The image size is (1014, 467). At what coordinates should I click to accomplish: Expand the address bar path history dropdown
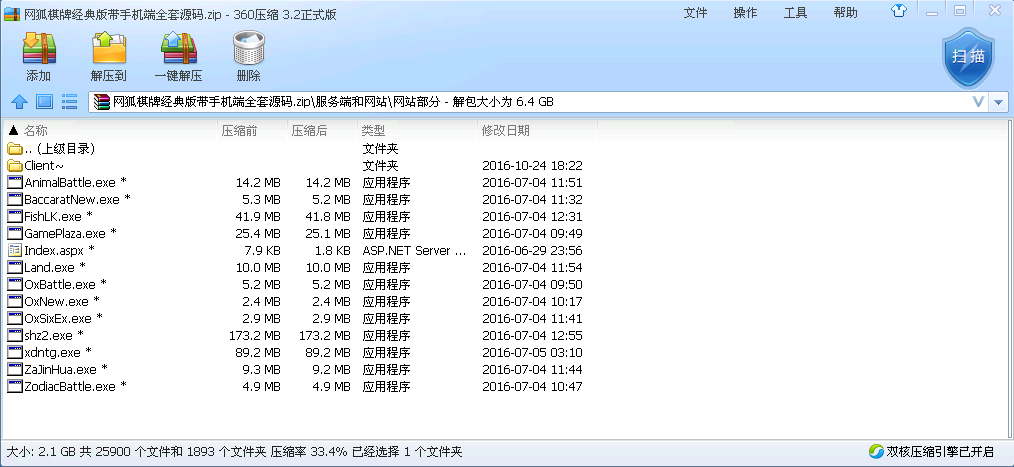tap(978, 102)
